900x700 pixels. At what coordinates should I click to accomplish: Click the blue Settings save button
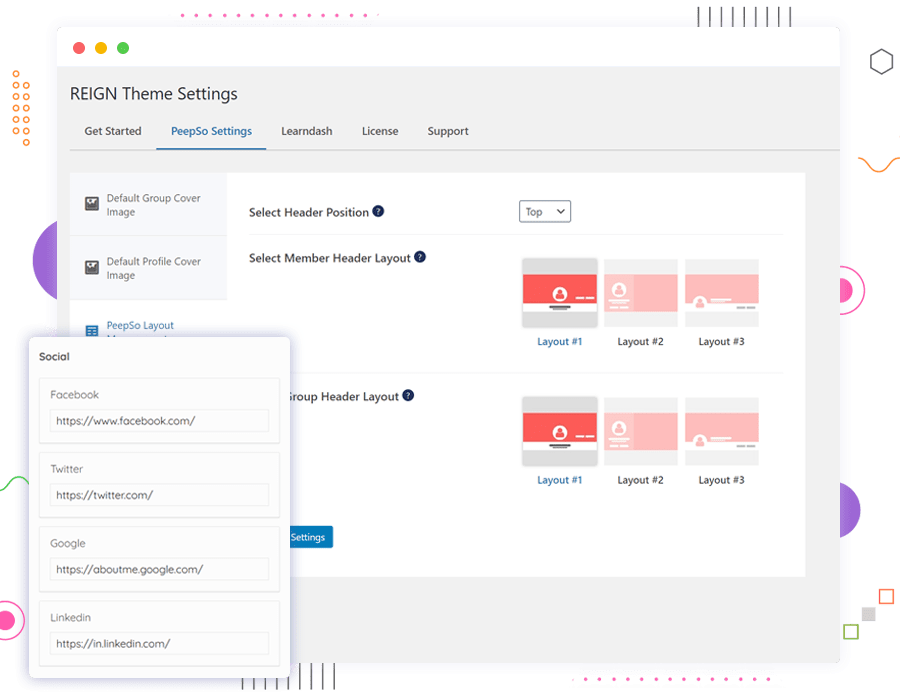click(311, 537)
